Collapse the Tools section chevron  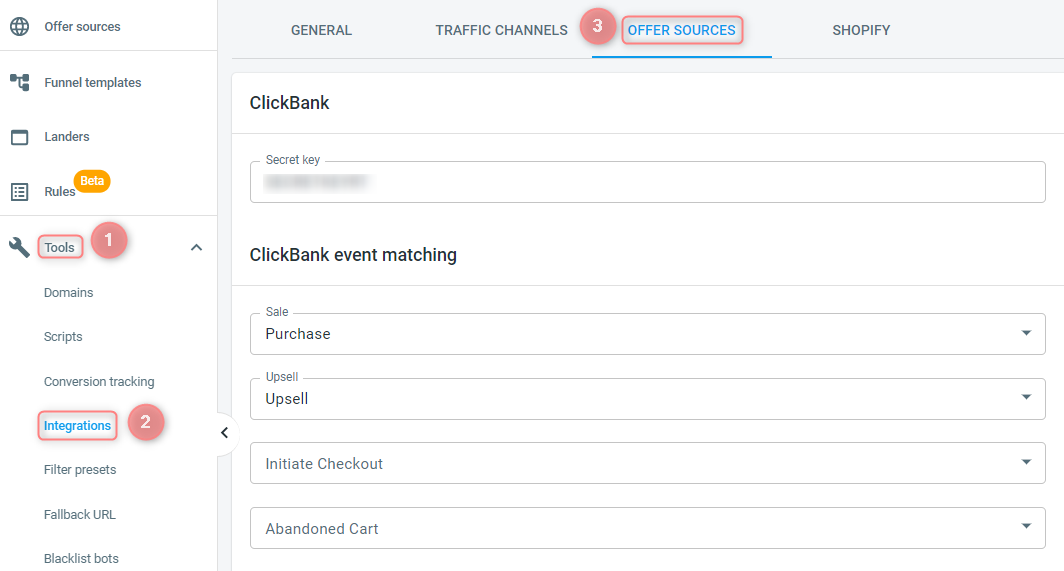click(x=196, y=248)
